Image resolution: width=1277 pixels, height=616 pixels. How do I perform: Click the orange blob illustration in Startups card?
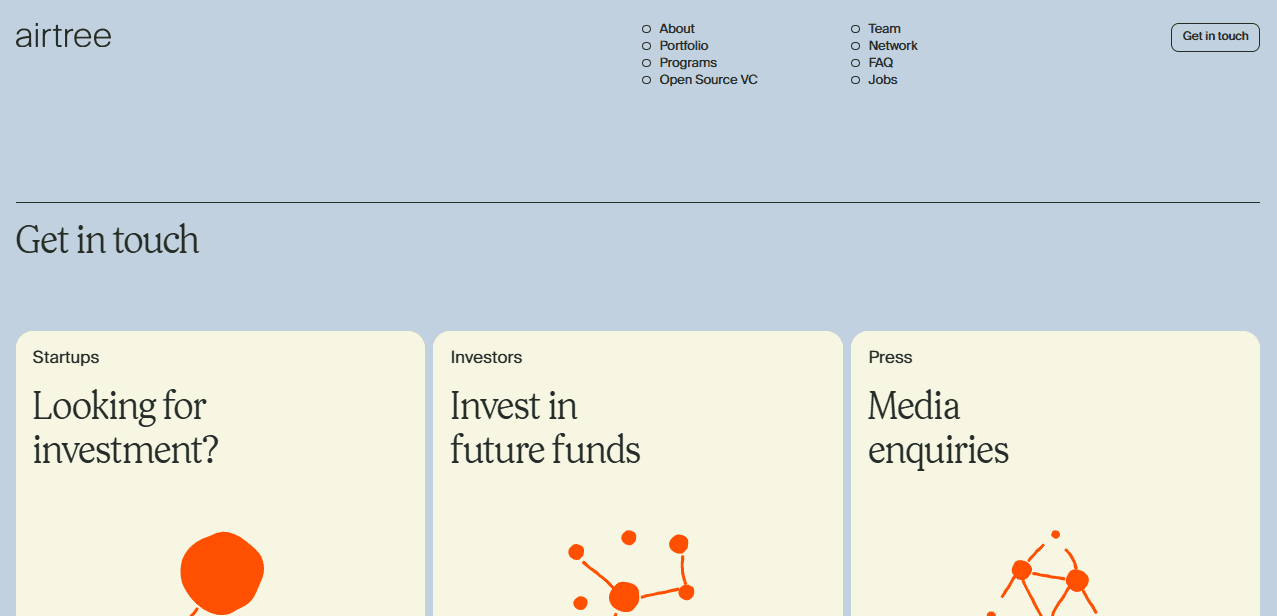[x=220, y=574]
